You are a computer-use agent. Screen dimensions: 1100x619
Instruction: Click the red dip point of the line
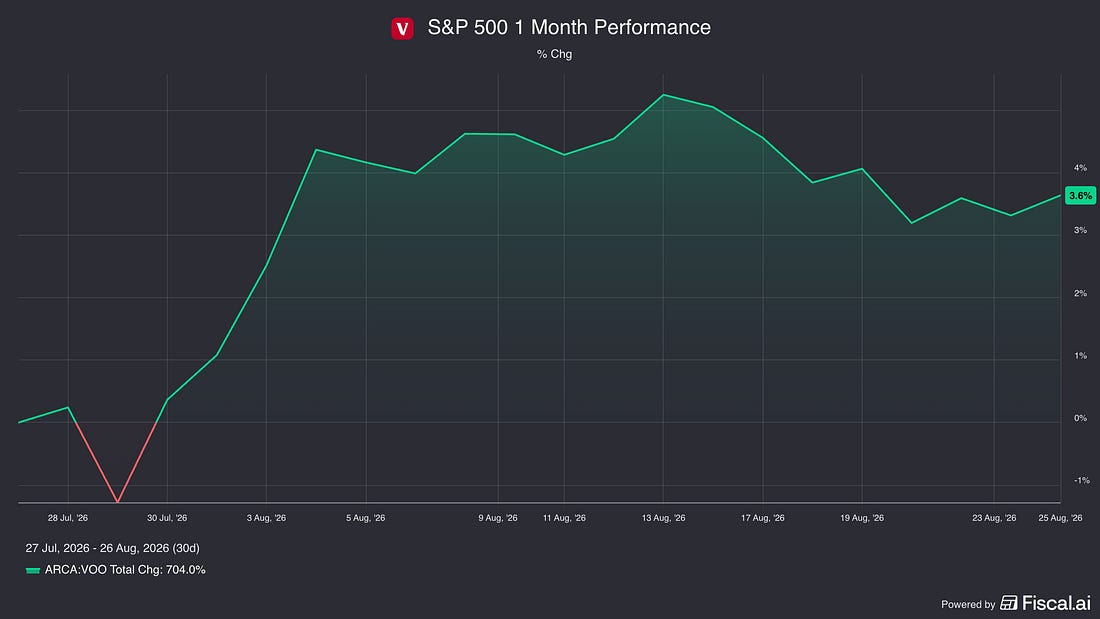tap(118, 501)
